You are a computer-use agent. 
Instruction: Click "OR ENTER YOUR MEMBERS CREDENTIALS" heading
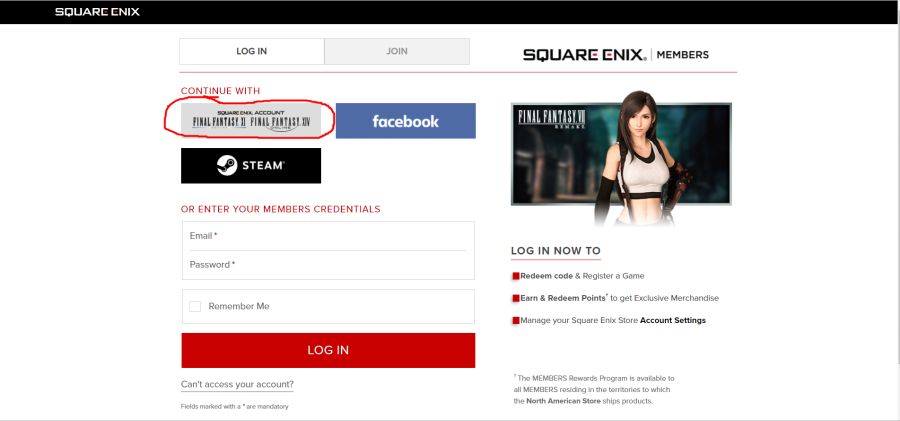(x=281, y=209)
